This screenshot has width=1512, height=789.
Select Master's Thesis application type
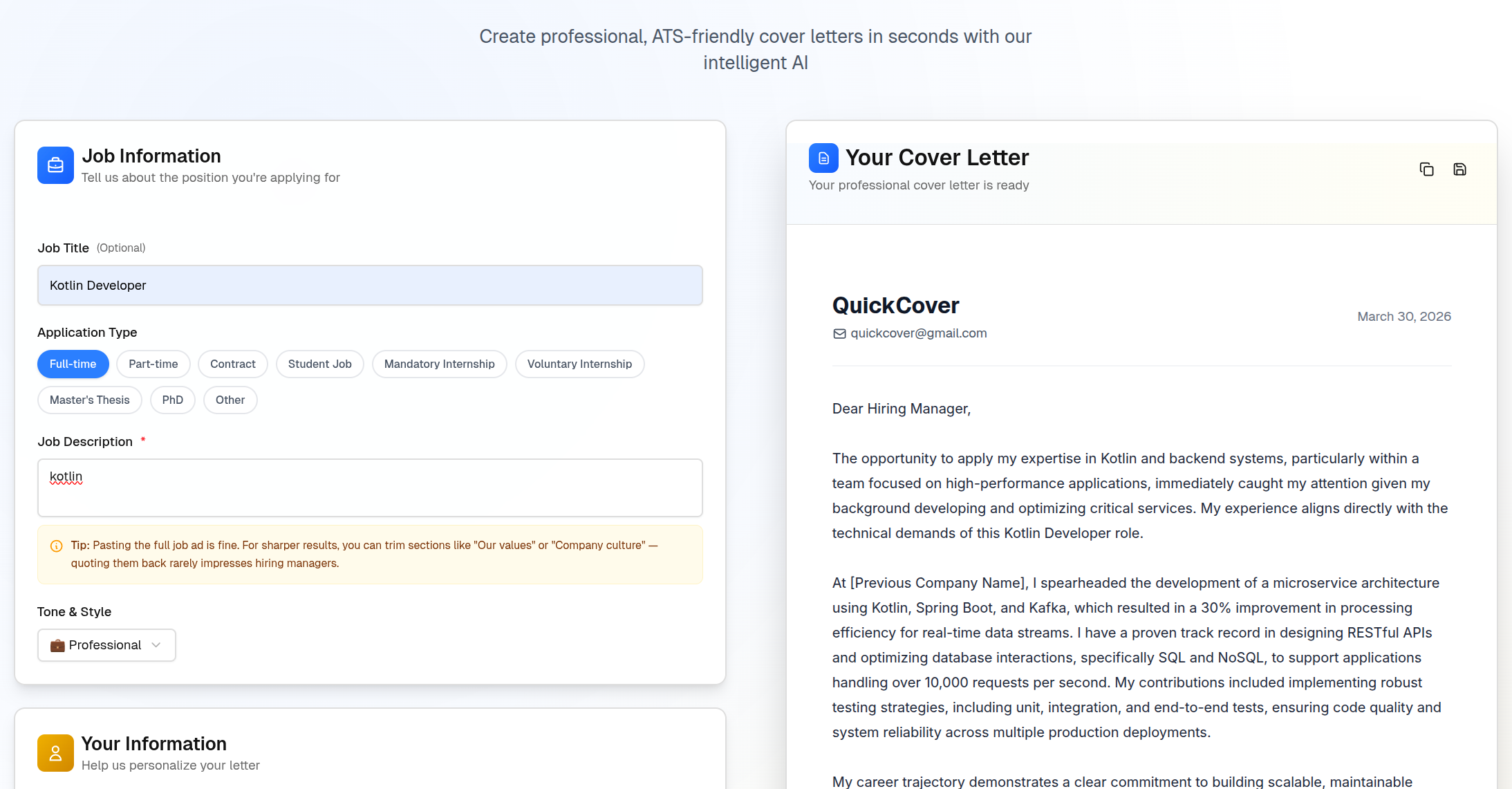pyautogui.click(x=89, y=400)
